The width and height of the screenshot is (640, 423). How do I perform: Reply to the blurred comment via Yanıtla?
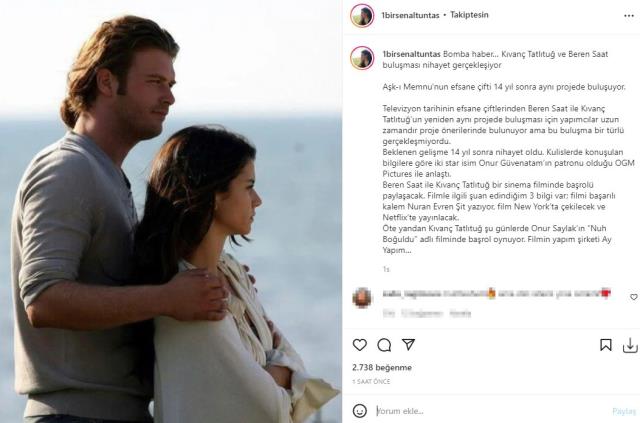point(460,314)
